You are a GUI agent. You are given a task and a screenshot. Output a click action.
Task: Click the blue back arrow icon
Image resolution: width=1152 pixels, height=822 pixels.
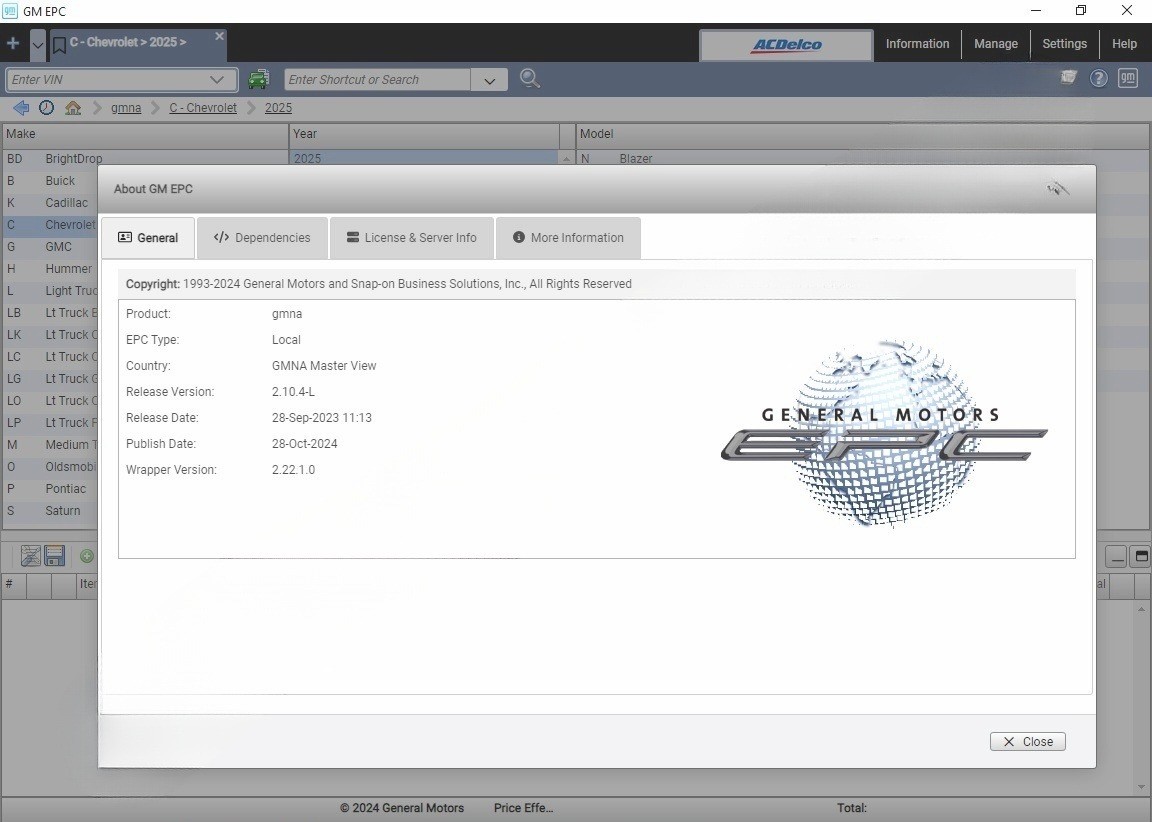point(21,108)
